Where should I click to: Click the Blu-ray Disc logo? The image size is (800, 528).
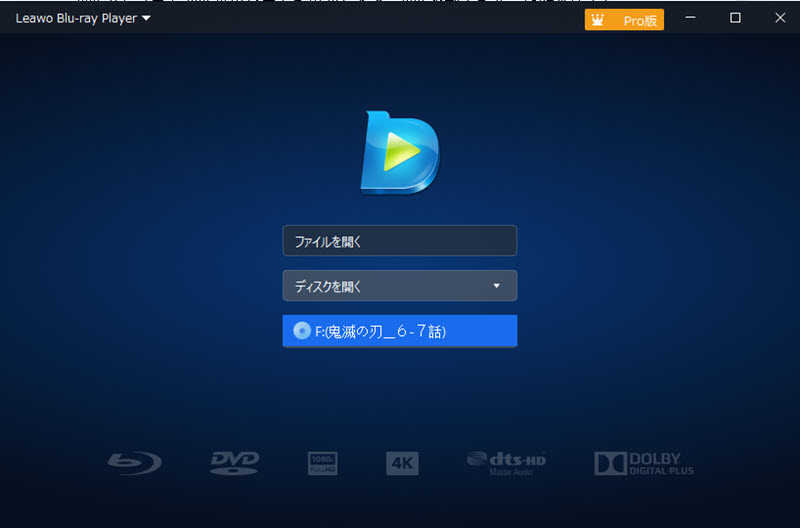click(133, 462)
